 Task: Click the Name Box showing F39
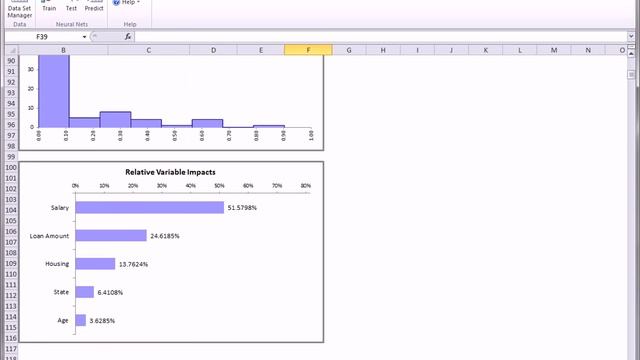point(43,37)
